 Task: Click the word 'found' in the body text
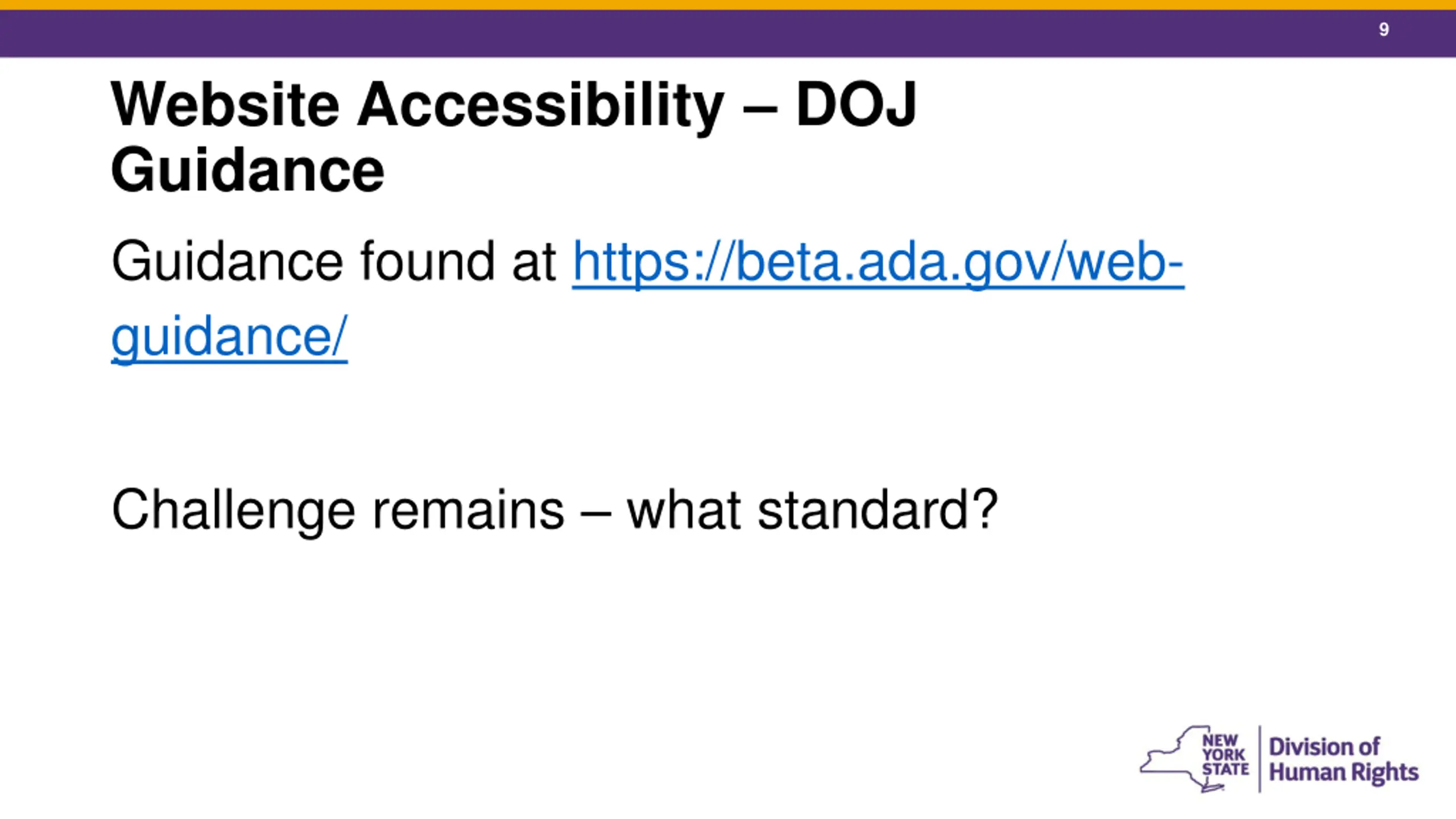[x=427, y=262]
